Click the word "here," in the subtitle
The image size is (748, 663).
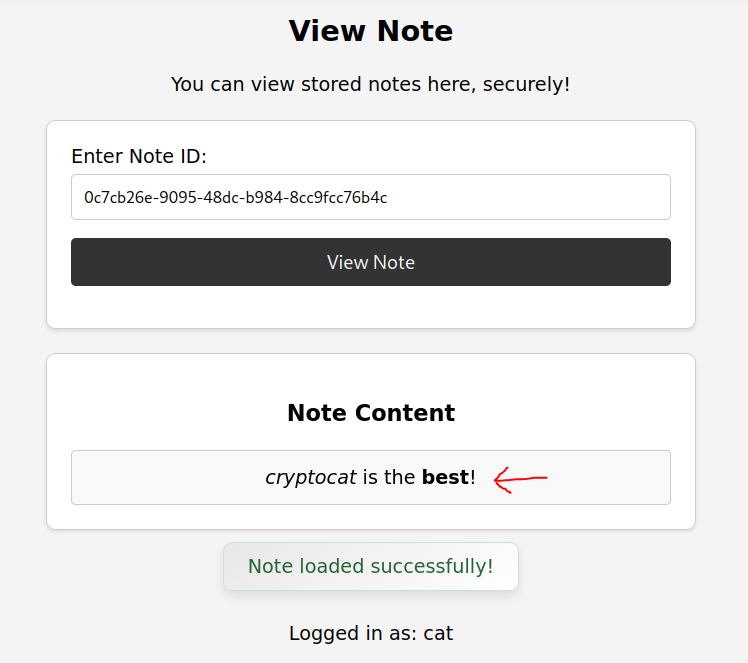[452, 84]
